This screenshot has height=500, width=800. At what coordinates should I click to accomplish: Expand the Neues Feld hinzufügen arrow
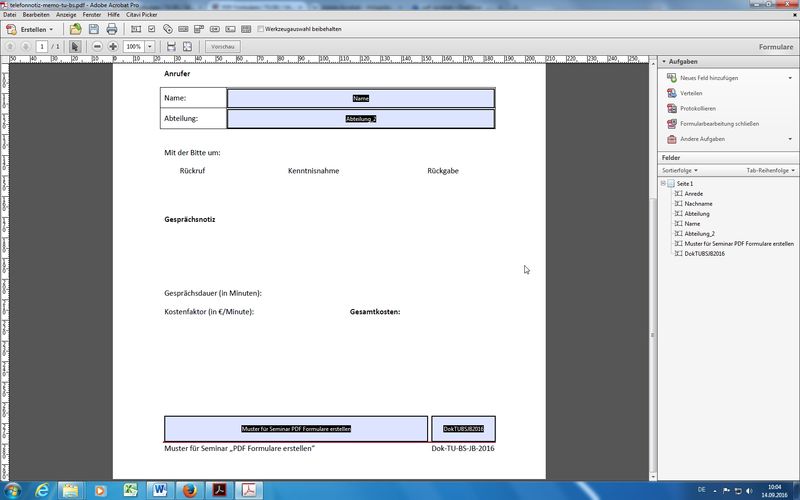[x=790, y=78]
